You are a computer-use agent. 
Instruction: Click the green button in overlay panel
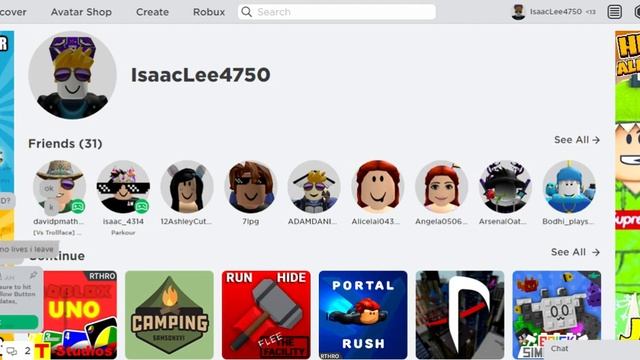19,322
